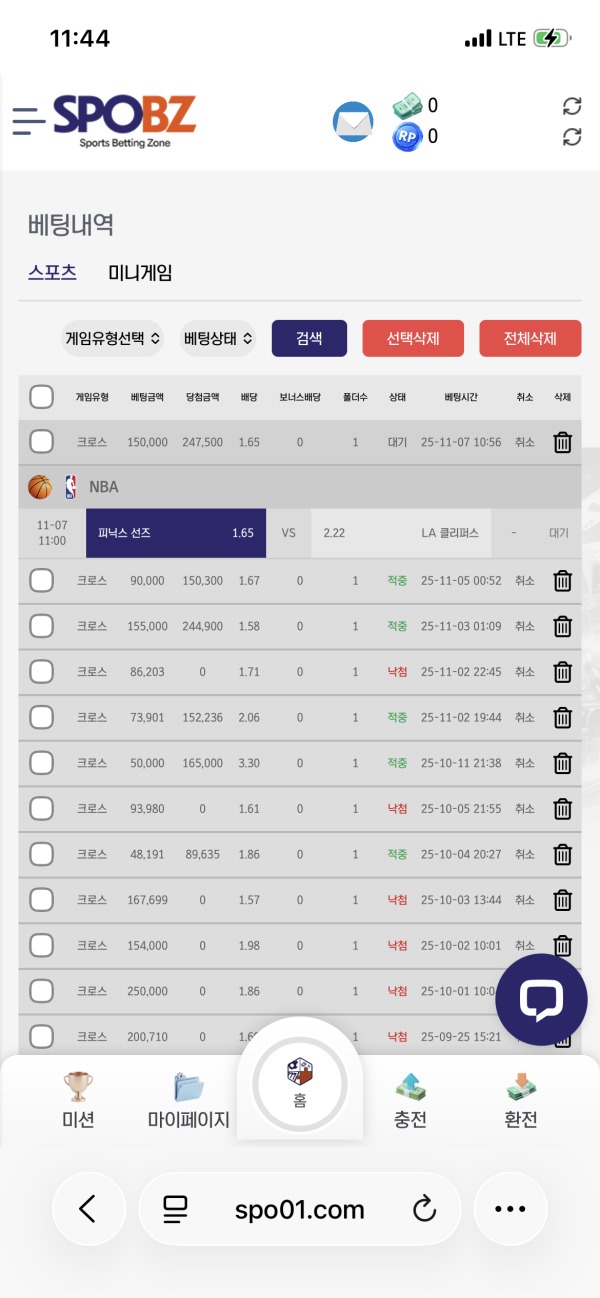Open the 베팅상태 dropdown
The image size is (600, 1298).
pyautogui.click(x=216, y=338)
